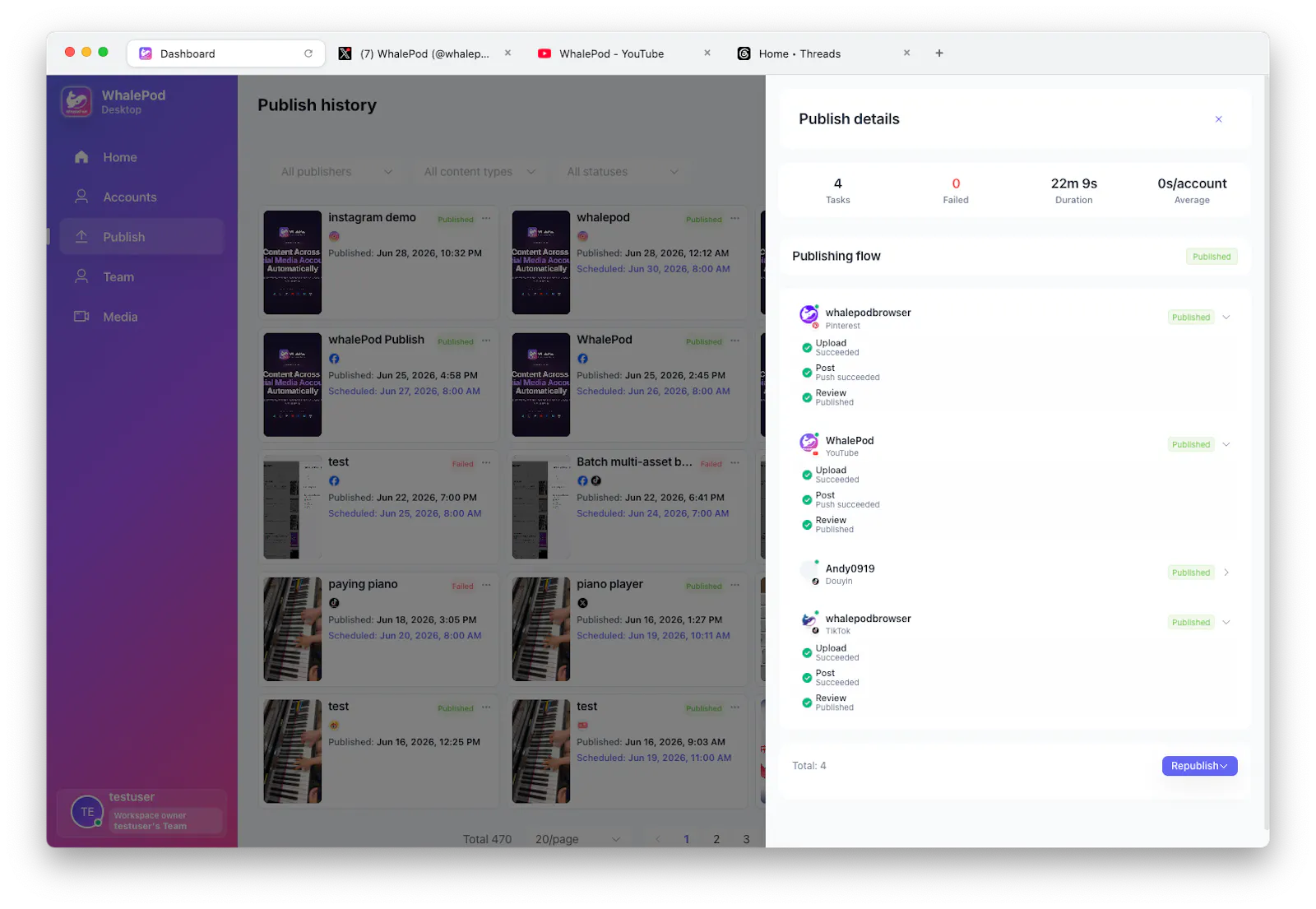
Task: Select page 1 in pagination
Action: pyautogui.click(x=686, y=839)
